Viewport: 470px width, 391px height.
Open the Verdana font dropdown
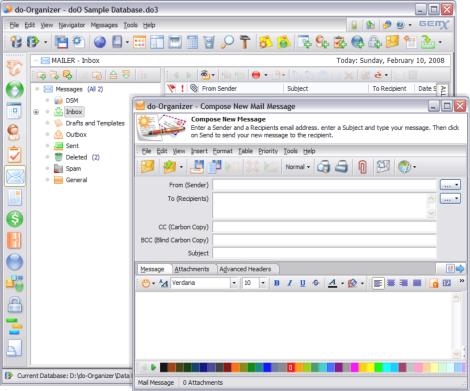click(x=234, y=283)
